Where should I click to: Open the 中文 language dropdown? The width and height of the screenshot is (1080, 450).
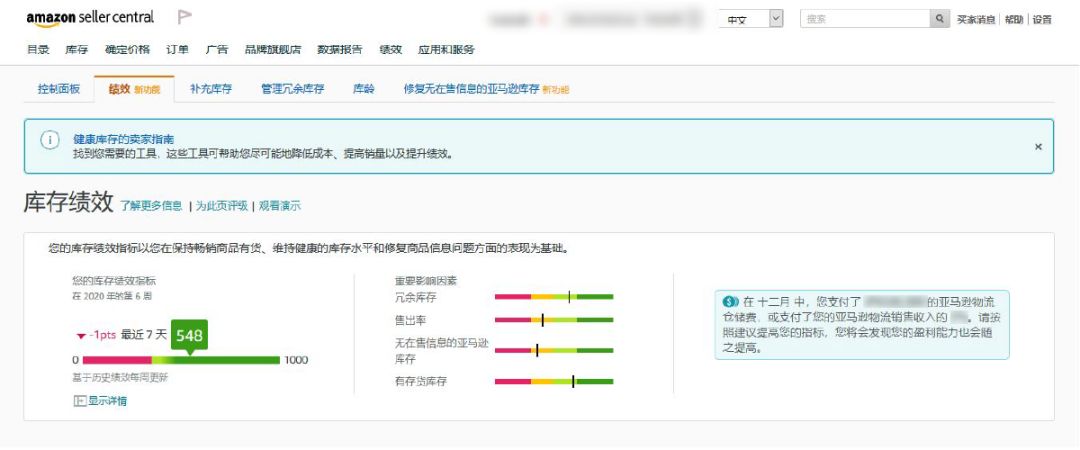click(751, 19)
